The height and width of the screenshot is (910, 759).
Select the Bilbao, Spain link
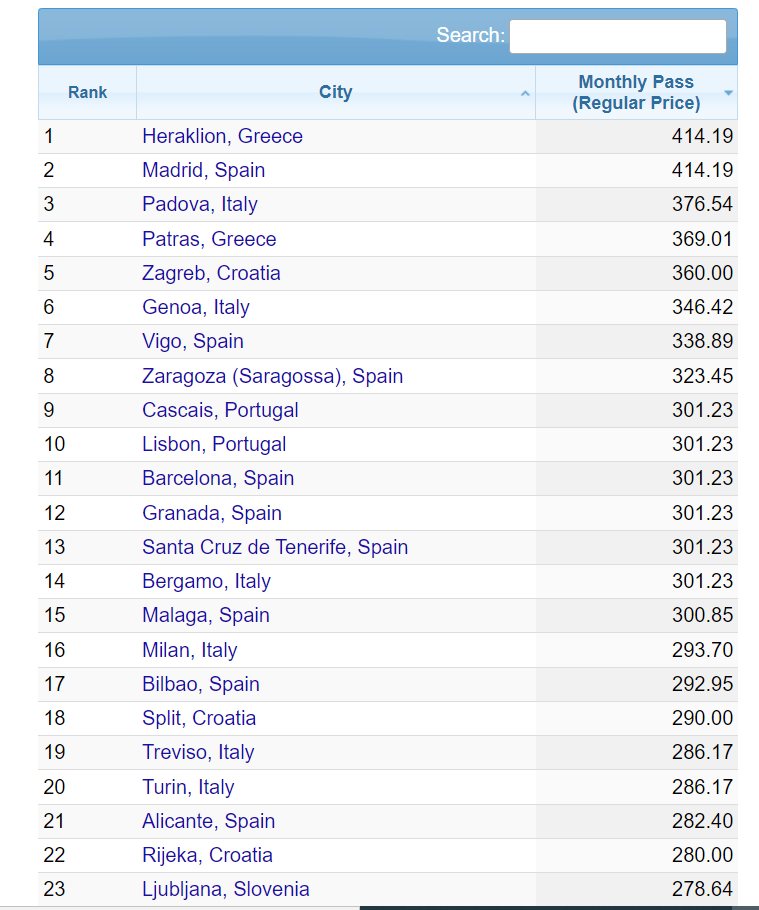point(200,684)
